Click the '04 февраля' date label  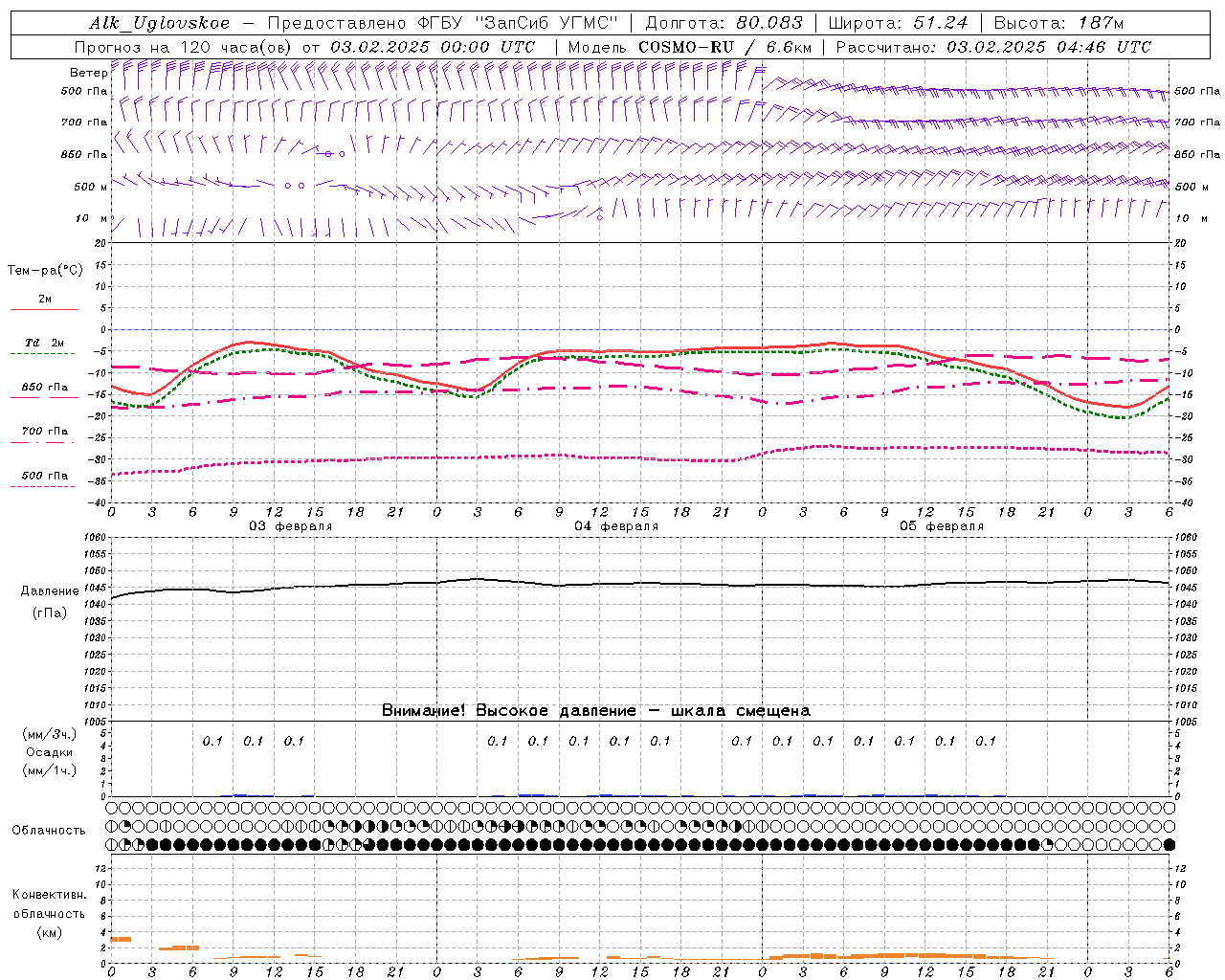(x=616, y=526)
